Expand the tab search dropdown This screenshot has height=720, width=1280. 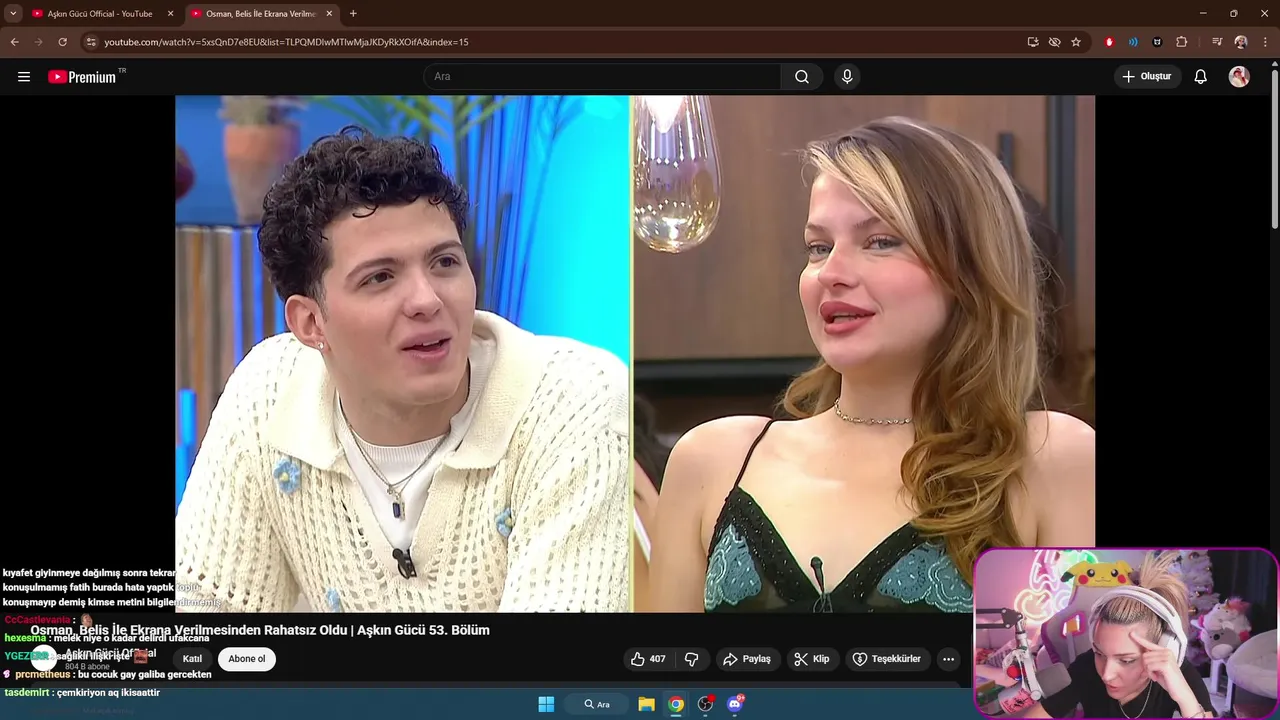point(13,14)
